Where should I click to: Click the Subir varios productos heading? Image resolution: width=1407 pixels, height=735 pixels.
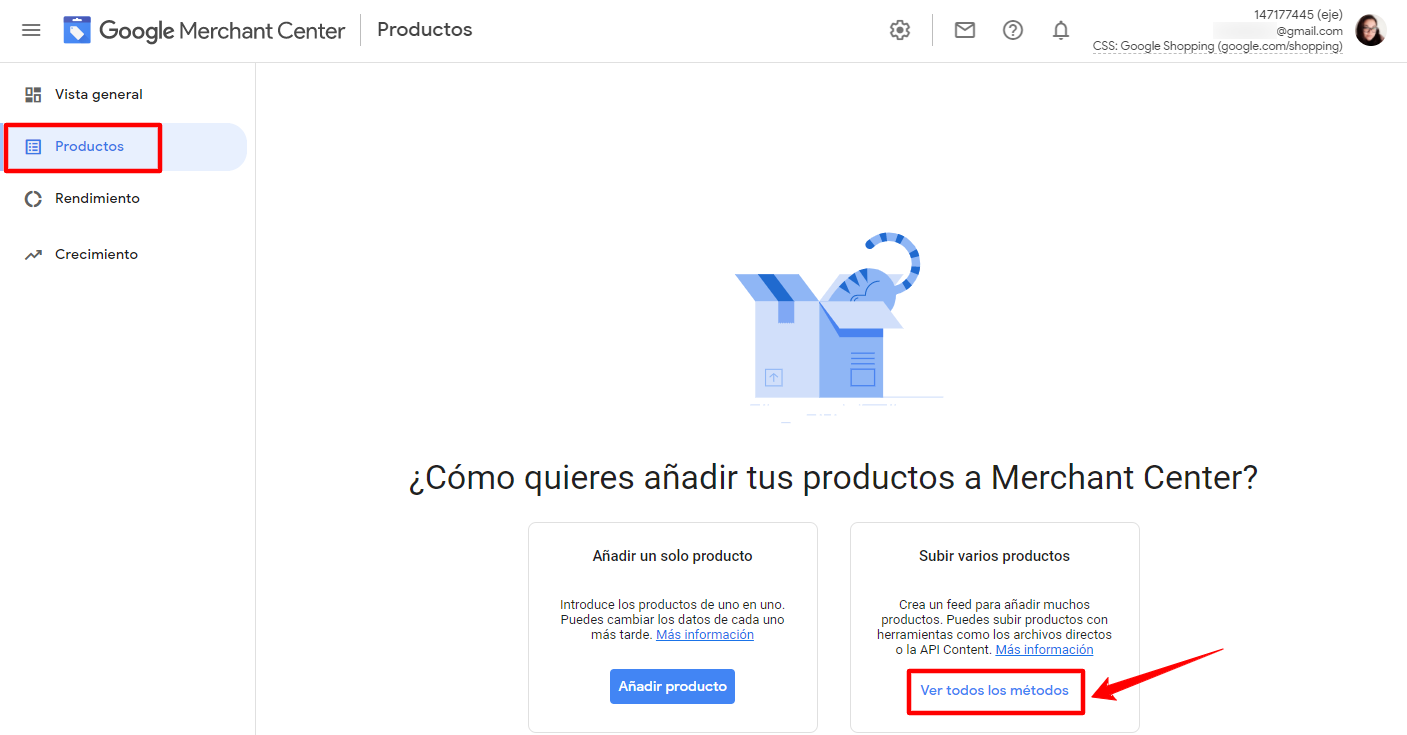[x=994, y=555]
